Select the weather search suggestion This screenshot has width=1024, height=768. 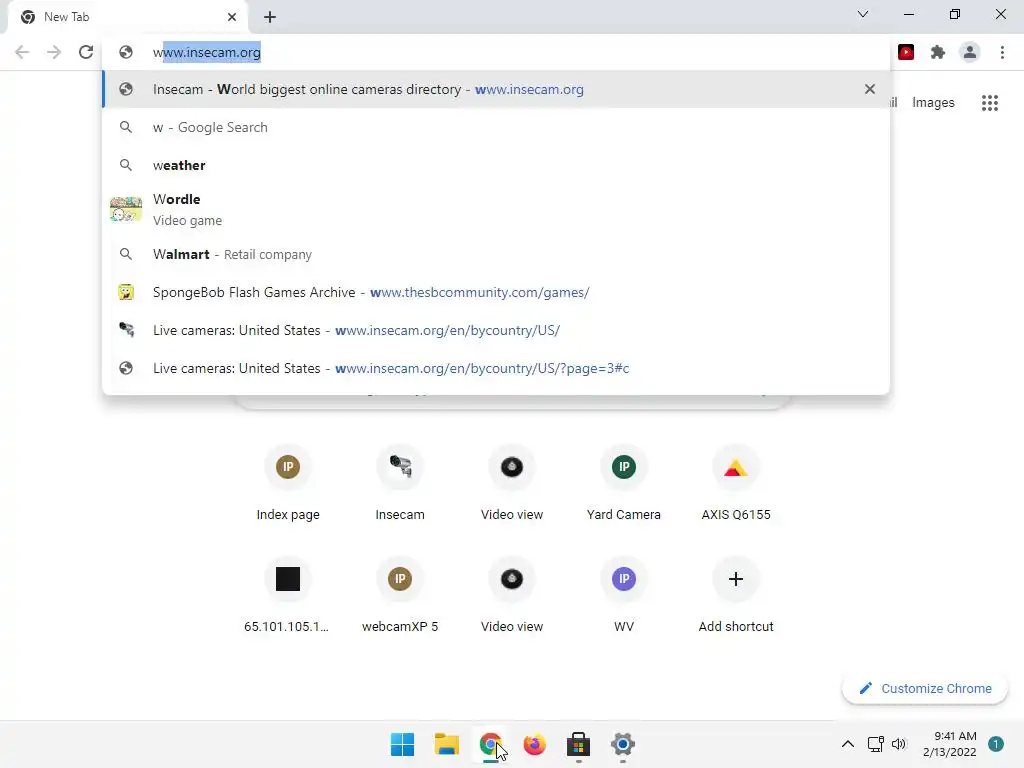pyautogui.click(x=496, y=165)
